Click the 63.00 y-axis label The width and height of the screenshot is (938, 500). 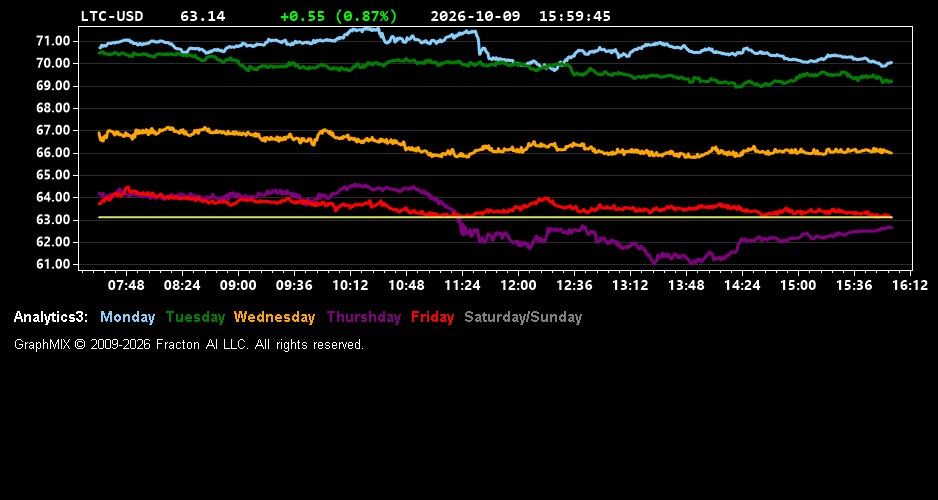pyautogui.click(x=54, y=220)
